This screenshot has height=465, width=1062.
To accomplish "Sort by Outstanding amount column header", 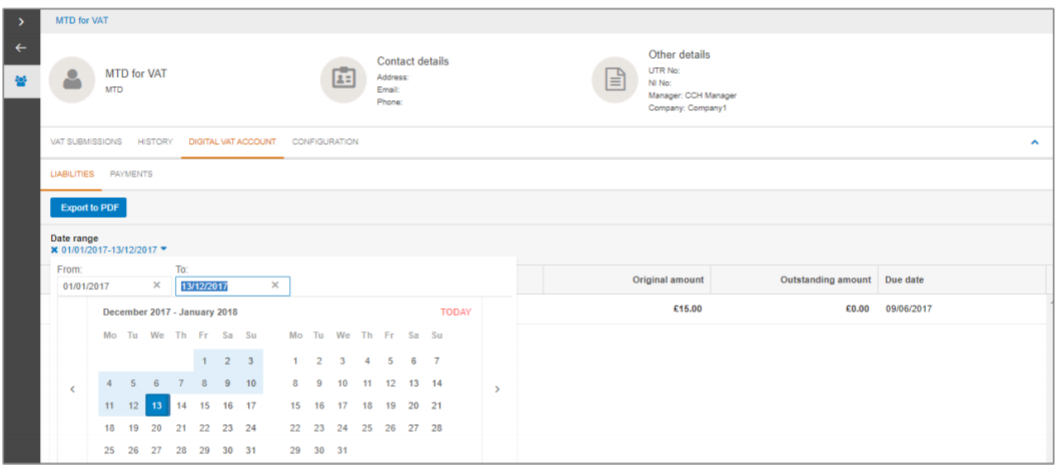I will (x=826, y=280).
